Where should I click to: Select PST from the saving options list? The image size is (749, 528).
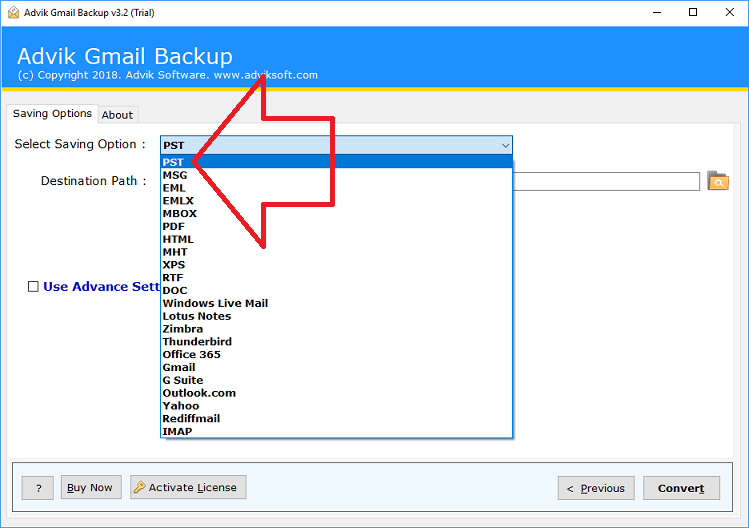(336, 162)
